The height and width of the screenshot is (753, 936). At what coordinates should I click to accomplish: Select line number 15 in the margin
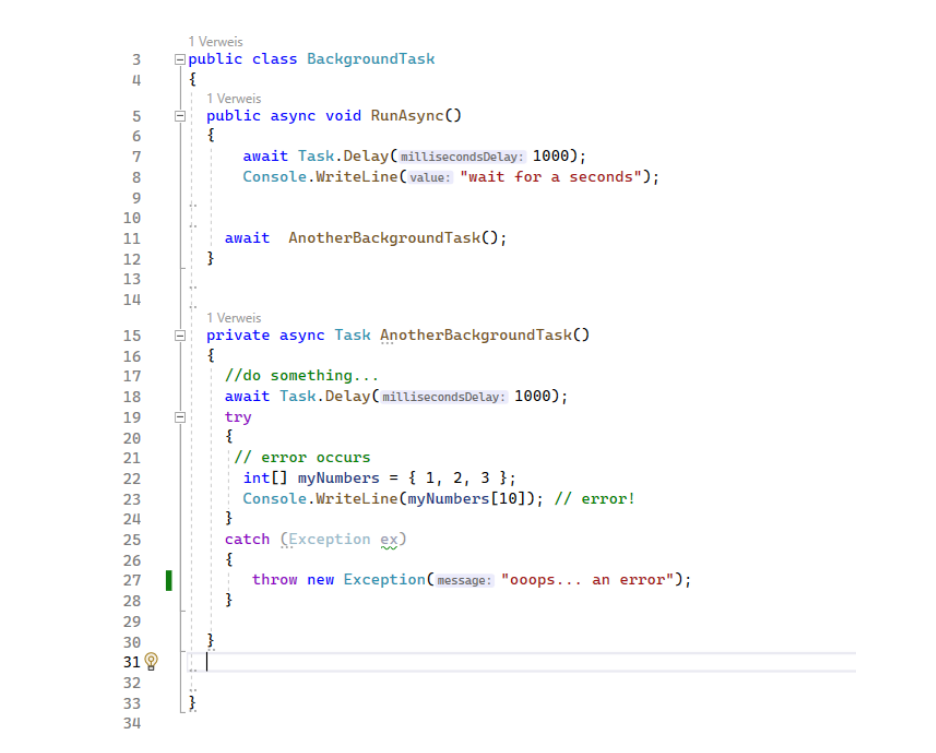[x=132, y=336]
